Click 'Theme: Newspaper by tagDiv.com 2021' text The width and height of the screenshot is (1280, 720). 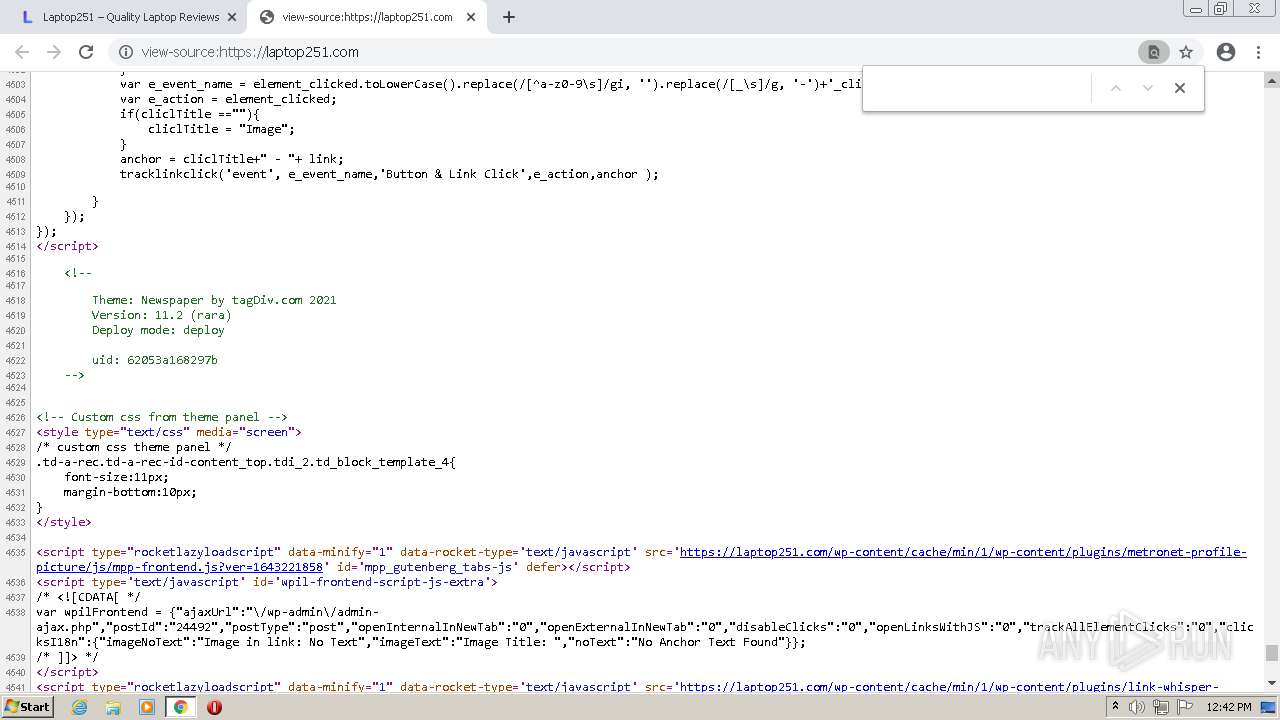[214, 300]
